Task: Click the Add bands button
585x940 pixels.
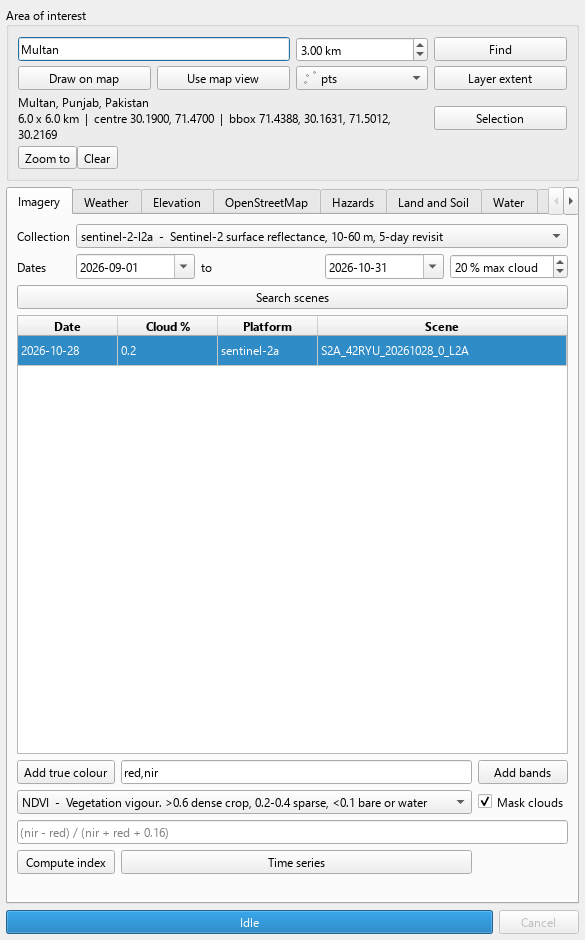Action: coord(522,773)
